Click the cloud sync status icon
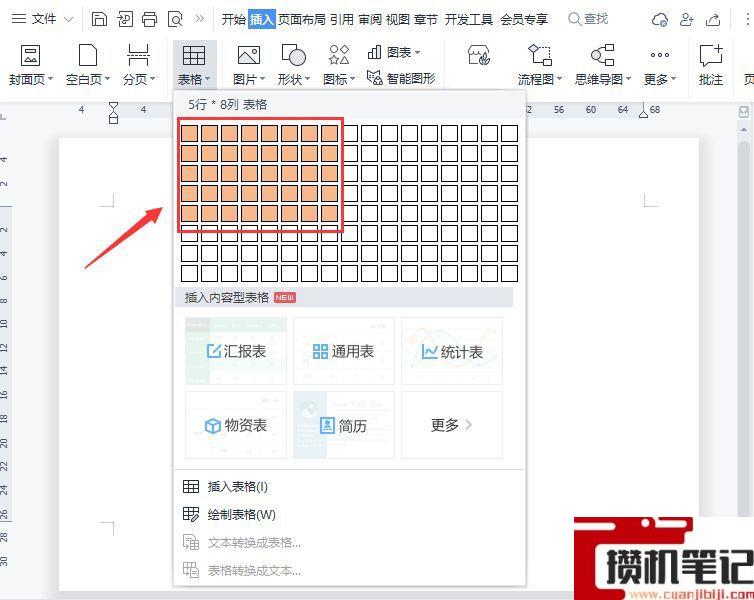This screenshot has height=600, width=754. click(x=659, y=20)
